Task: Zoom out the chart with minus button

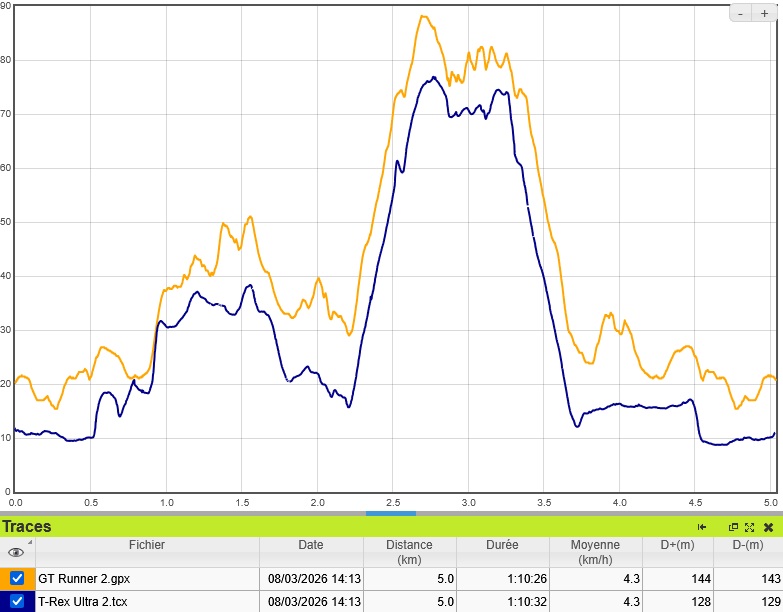Action: [x=740, y=13]
